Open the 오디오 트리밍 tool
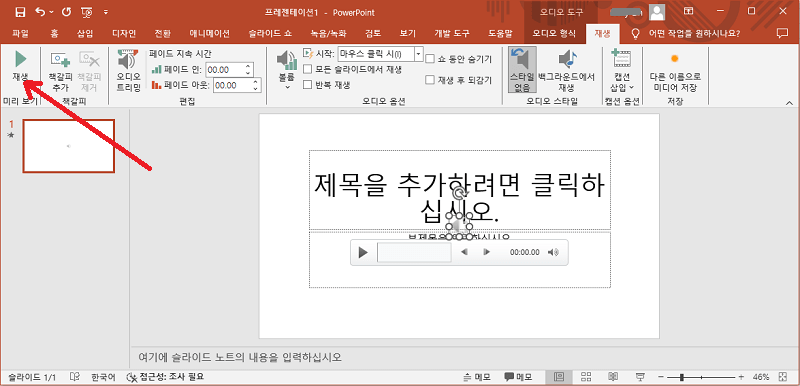The height and width of the screenshot is (386, 800). tap(128, 70)
